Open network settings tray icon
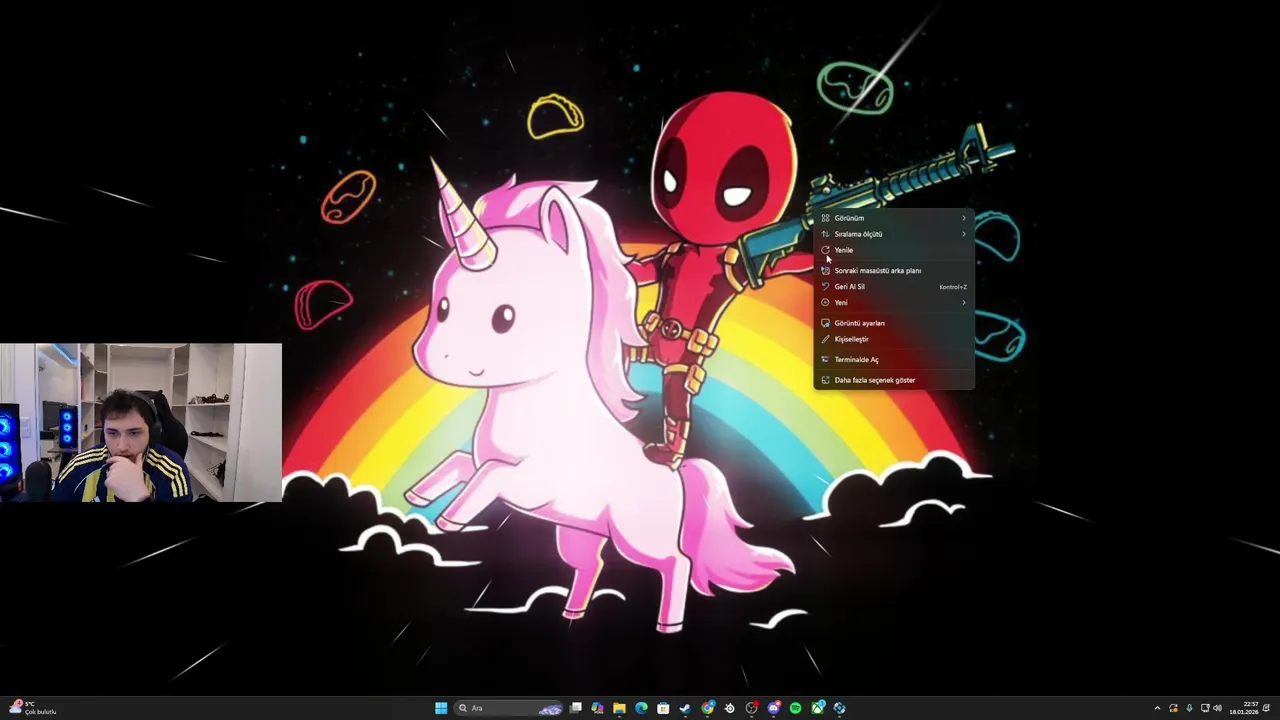 (x=1205, y=708)
